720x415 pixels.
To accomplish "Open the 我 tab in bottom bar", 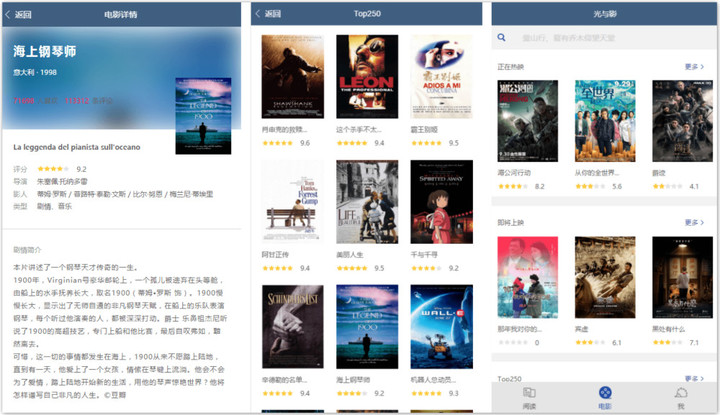I will coord(681,398).
